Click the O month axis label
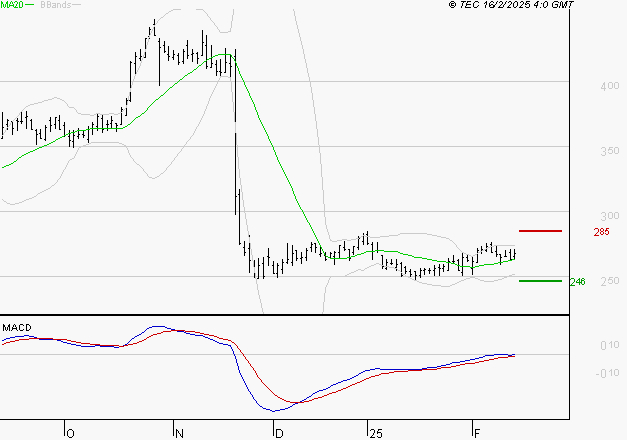Image resolution: width=627 pixels, height=440 pixels. coord(70,434)
